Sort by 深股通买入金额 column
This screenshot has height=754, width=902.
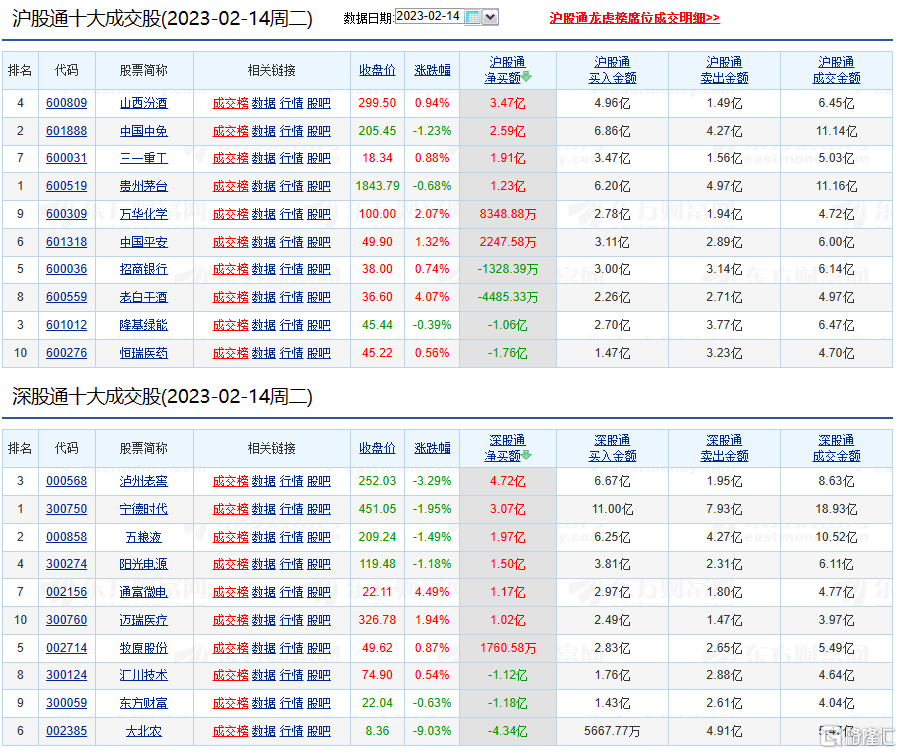click(x=612, y=448)
